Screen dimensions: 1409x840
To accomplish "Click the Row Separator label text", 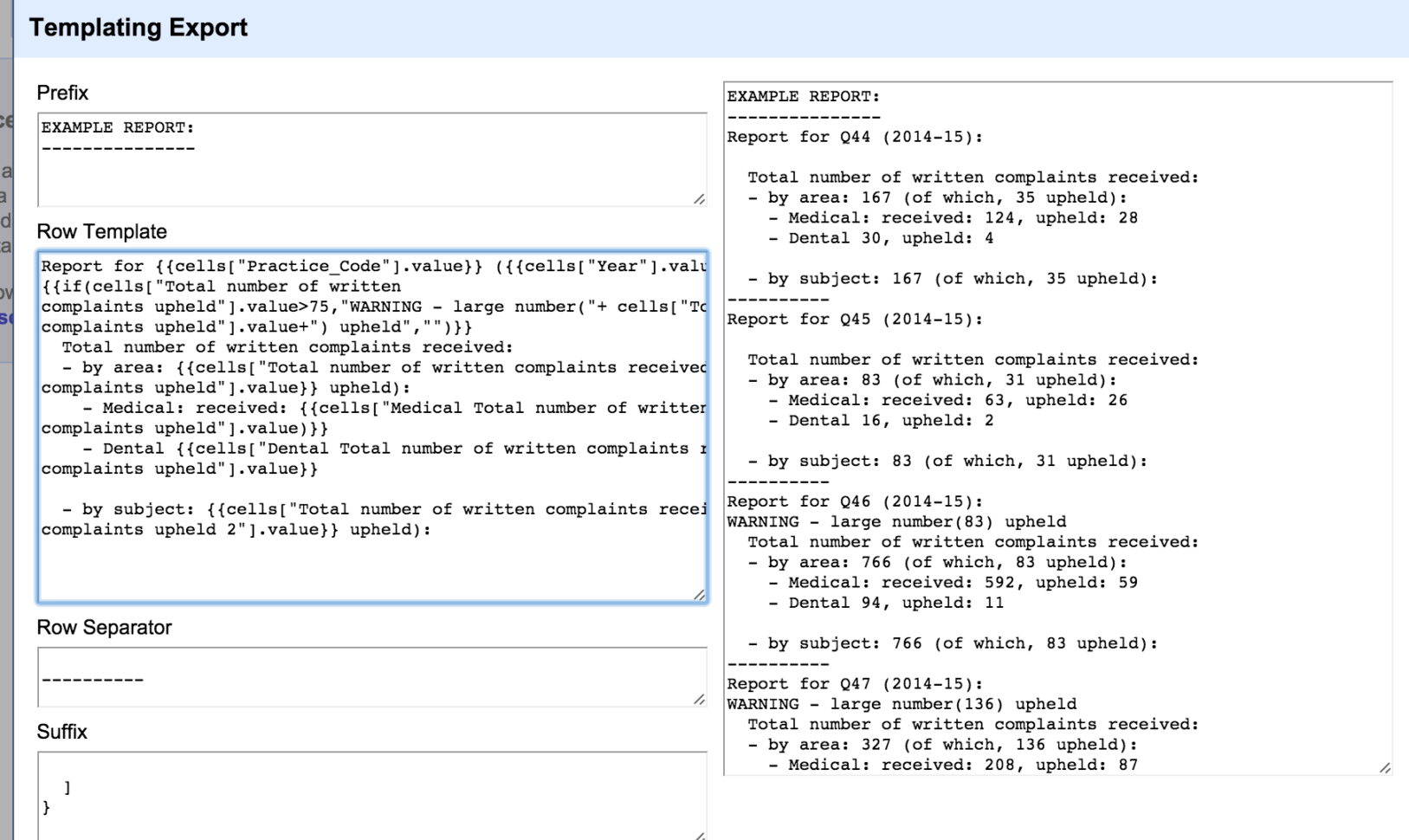I will coord(104,627).
